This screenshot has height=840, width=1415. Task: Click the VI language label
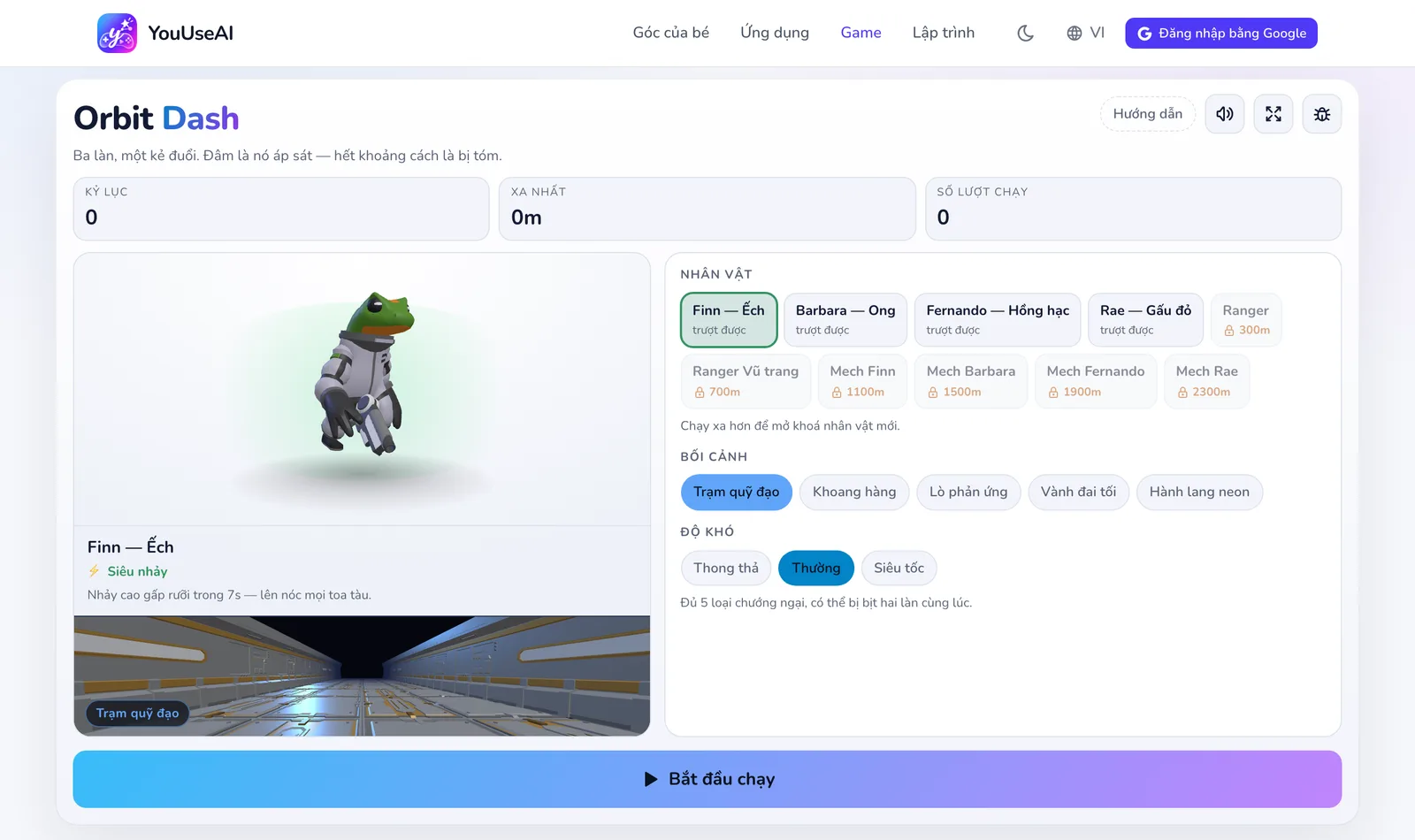click(1098, 33)
